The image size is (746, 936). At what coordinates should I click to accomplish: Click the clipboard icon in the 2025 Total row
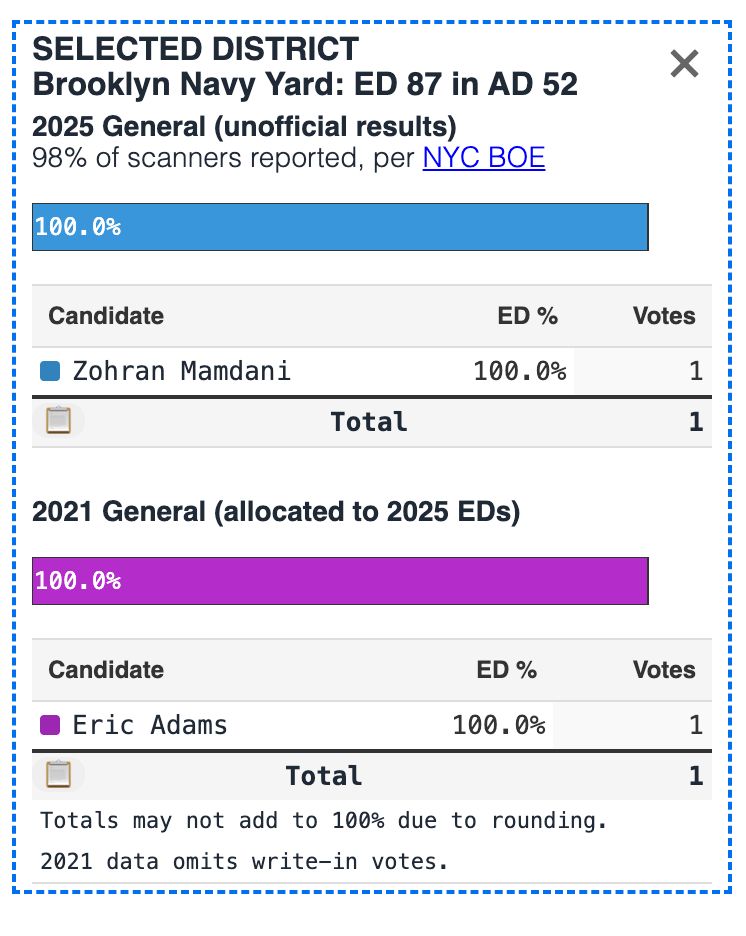click(x=59, y=421)
